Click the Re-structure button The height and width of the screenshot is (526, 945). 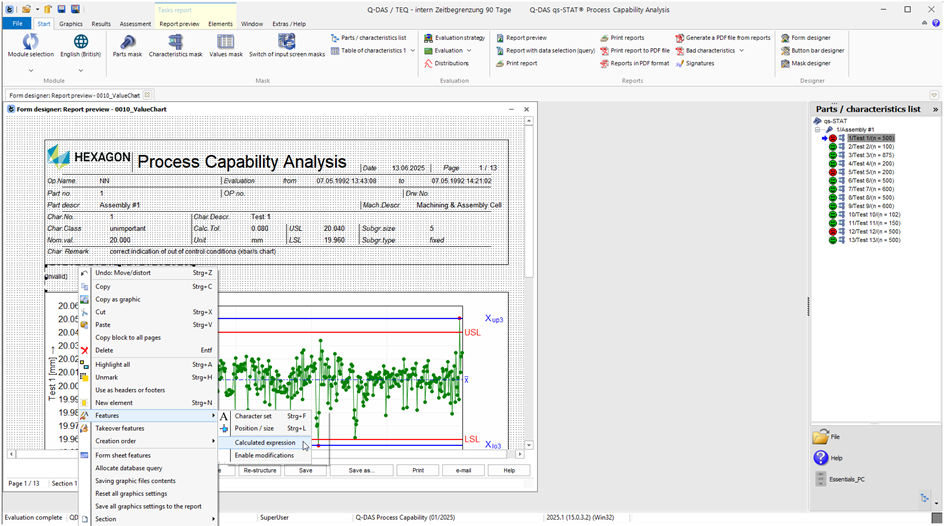pyautogui.click(x=260, y=471)
